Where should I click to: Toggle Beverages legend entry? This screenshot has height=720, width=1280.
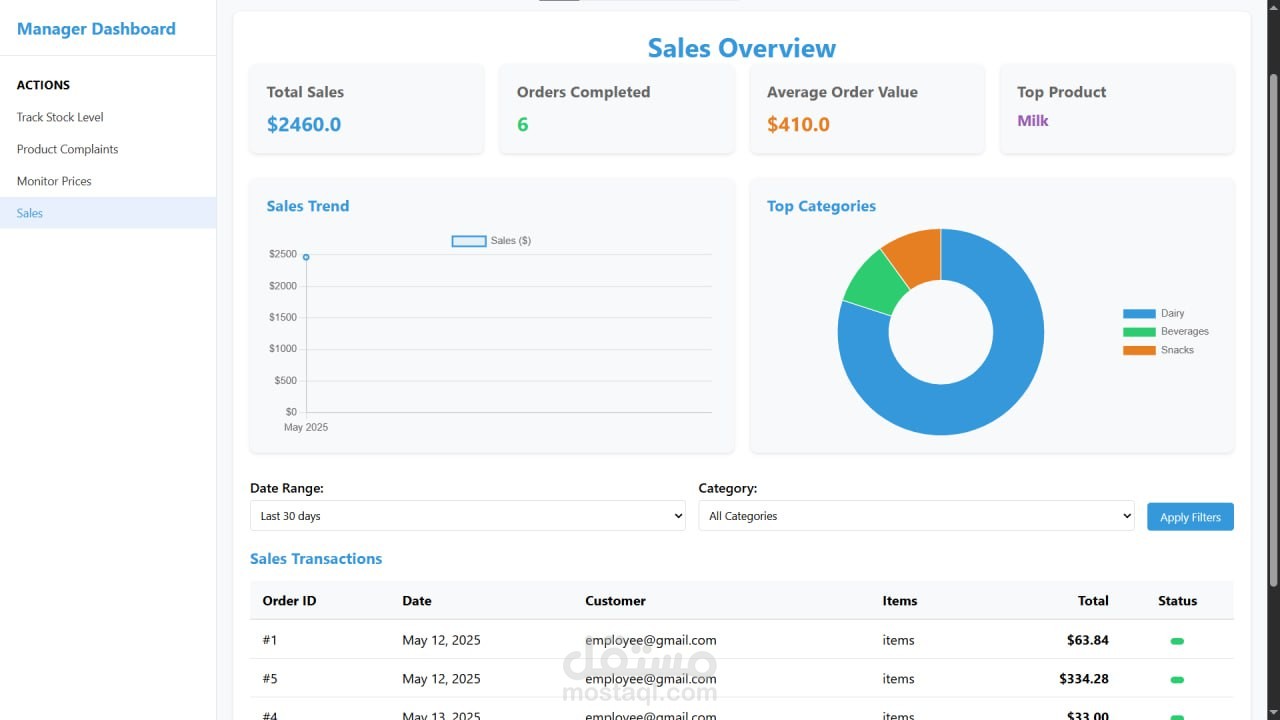coord(1166,332)
